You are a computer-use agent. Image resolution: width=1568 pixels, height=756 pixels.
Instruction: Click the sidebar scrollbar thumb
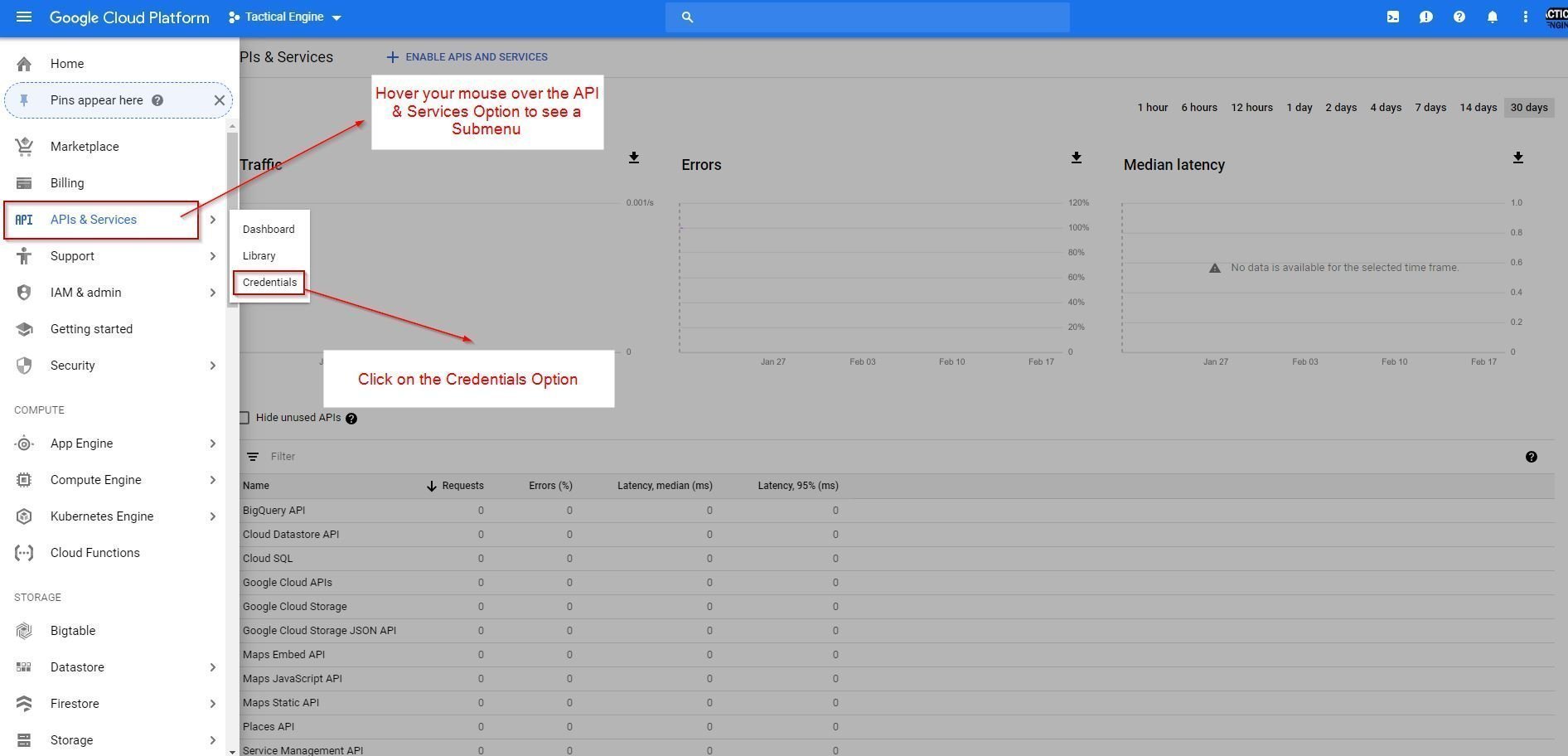232,220
